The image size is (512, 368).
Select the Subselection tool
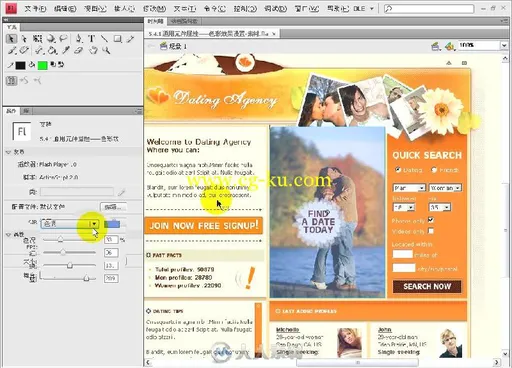(x=24, y=39)
